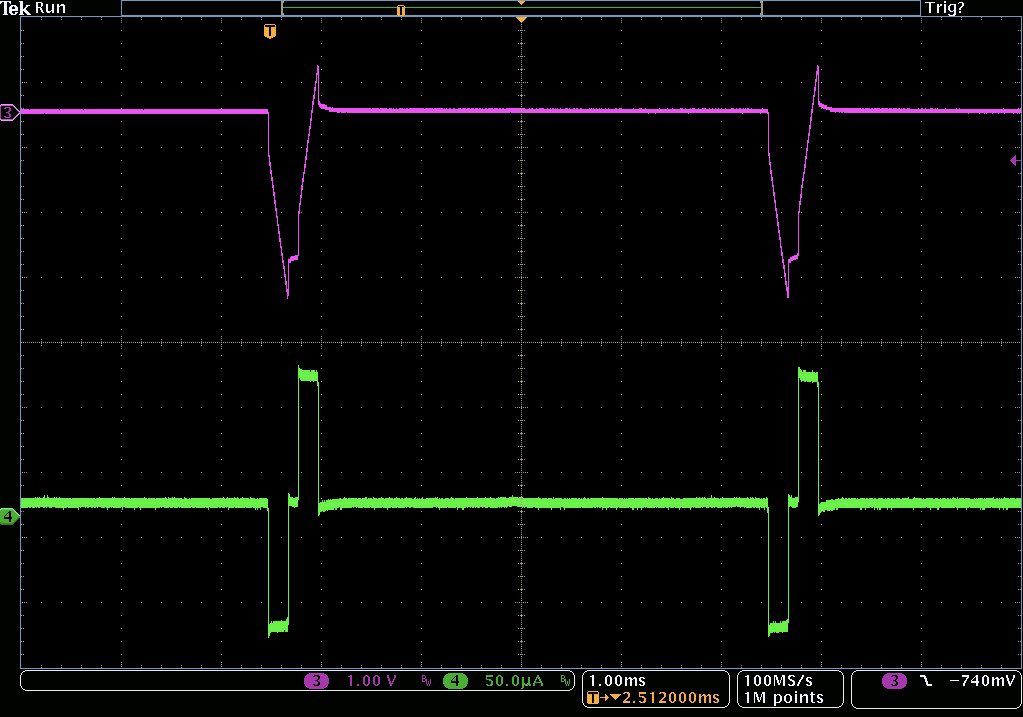This screenshot has height=717, width=1023.
Task: Click the channel 4 ground reference marker
Action: pyautogui.click(x=9, y=517)
